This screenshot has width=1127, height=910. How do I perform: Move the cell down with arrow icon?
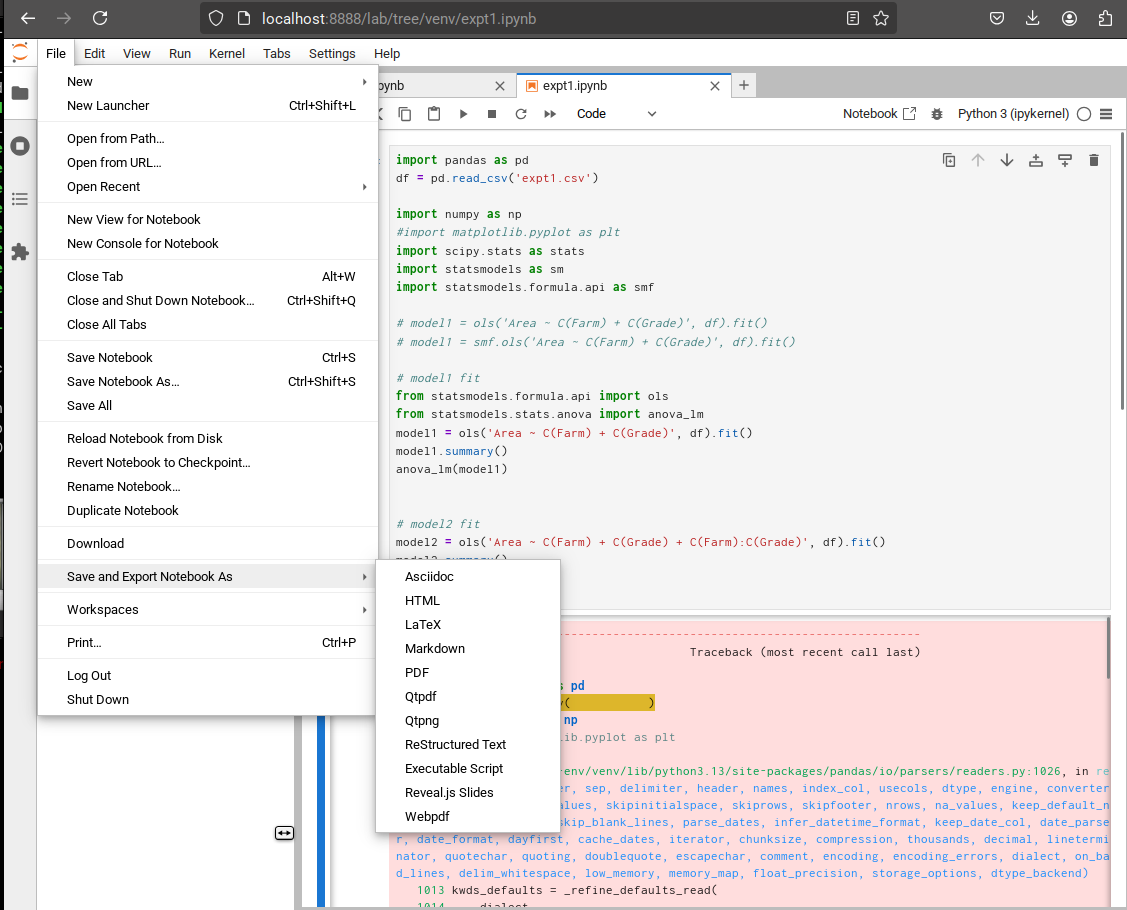pyautogui.click(x=1007, y=160)
